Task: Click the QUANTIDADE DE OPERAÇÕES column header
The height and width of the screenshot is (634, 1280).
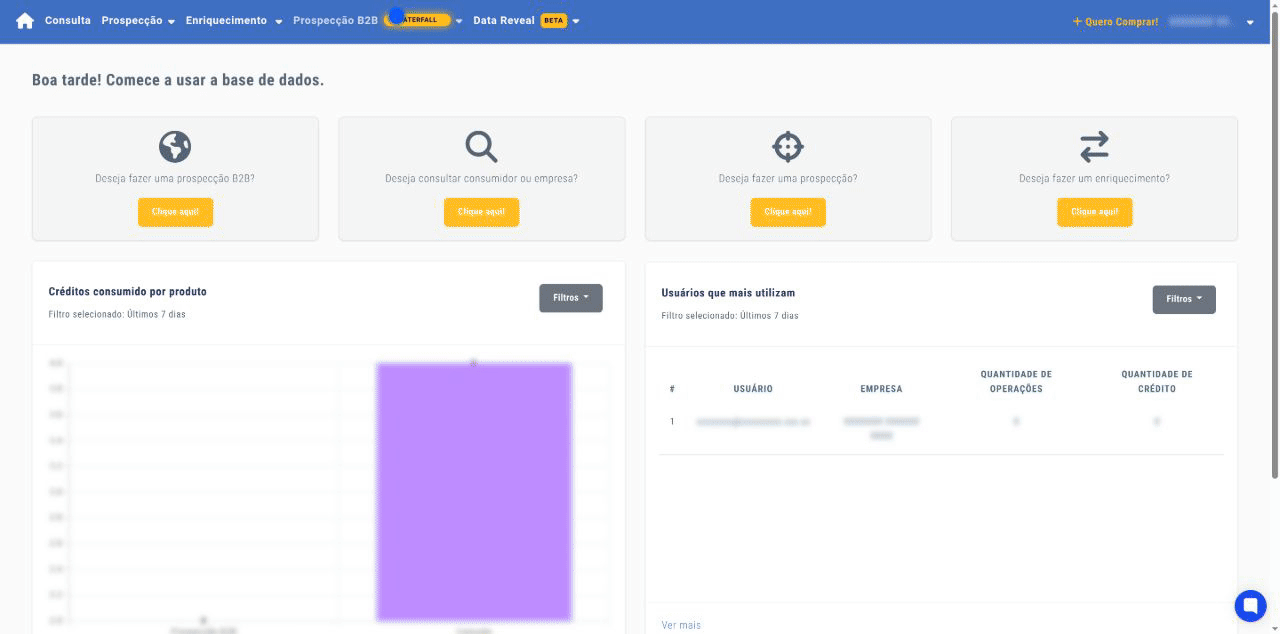Action: pos(1016,381)
